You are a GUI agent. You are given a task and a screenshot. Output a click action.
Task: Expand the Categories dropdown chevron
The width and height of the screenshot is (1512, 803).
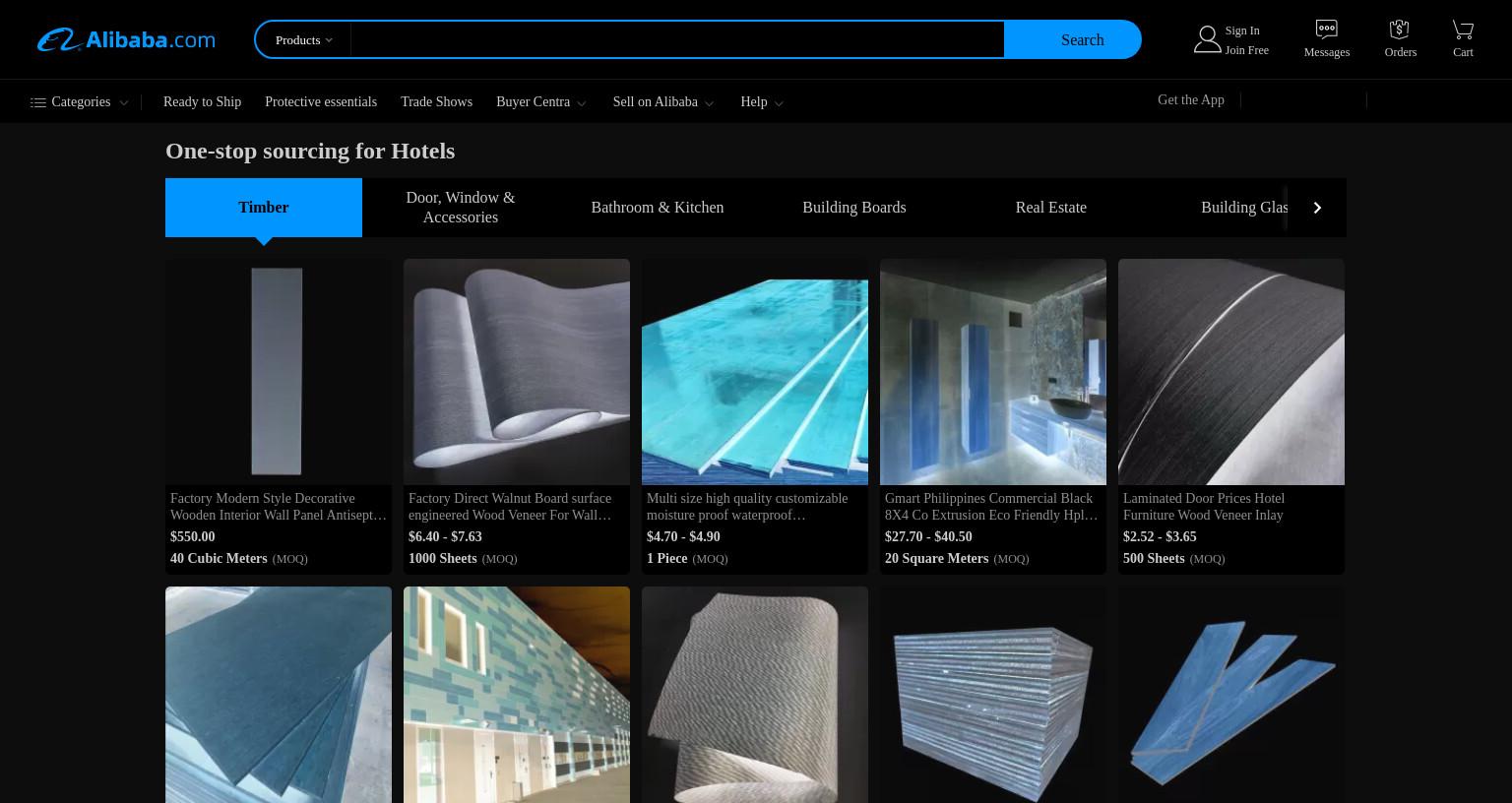click(123, 102)
